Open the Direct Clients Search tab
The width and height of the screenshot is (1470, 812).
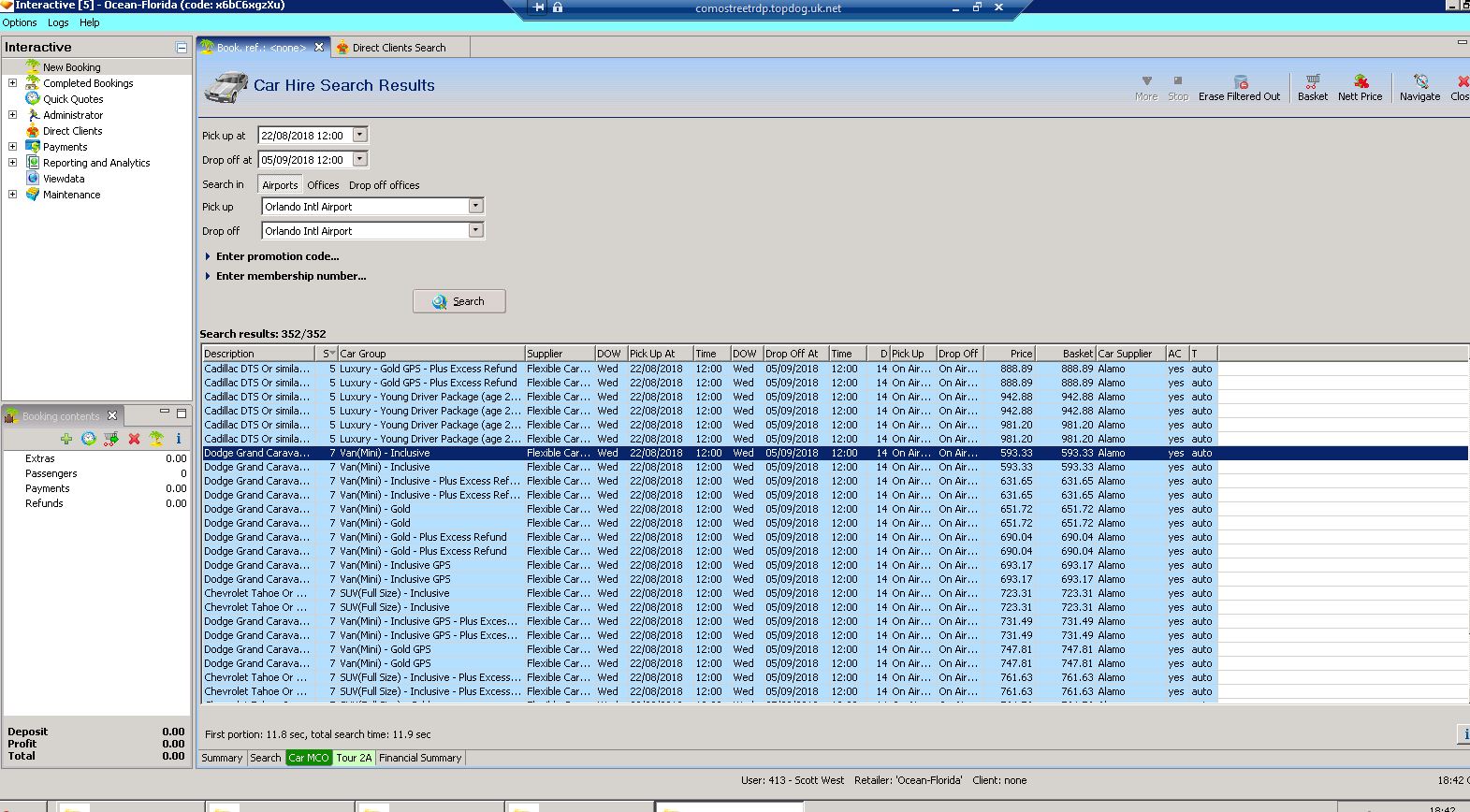click(x=399, y=48)
